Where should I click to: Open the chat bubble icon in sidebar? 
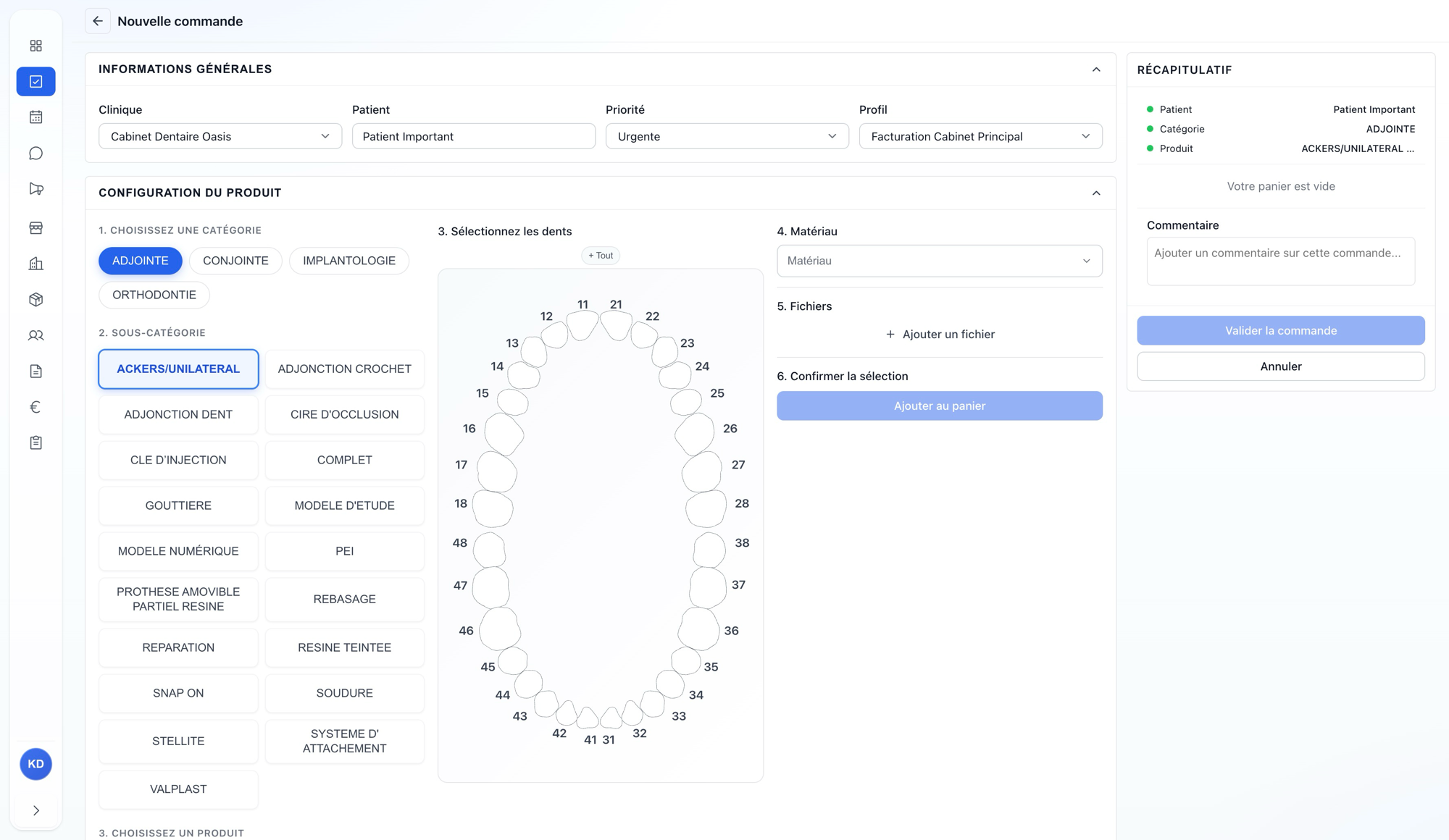pyautogui.click(x=36, y=154)
